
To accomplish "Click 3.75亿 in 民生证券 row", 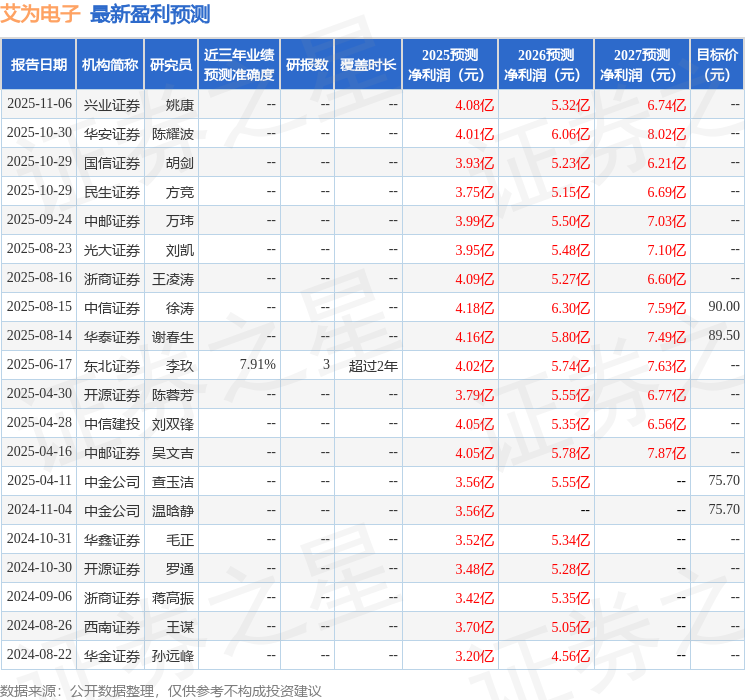I will tap(475, 192).
